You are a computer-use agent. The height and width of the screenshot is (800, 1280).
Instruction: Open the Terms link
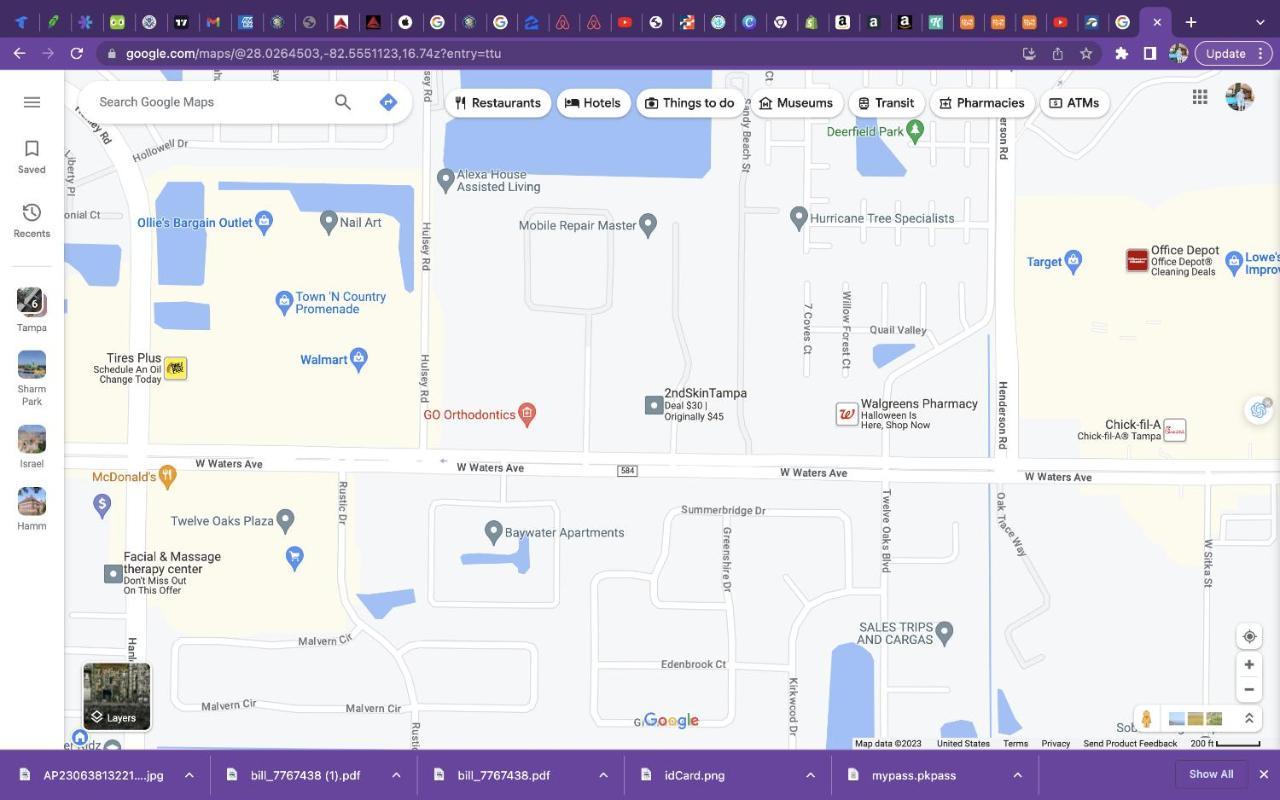coord(1016,743)
